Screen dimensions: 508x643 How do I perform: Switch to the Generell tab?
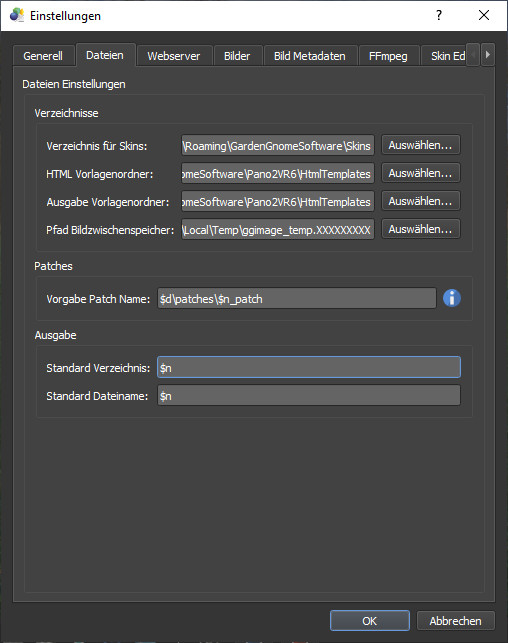(43, 56)
